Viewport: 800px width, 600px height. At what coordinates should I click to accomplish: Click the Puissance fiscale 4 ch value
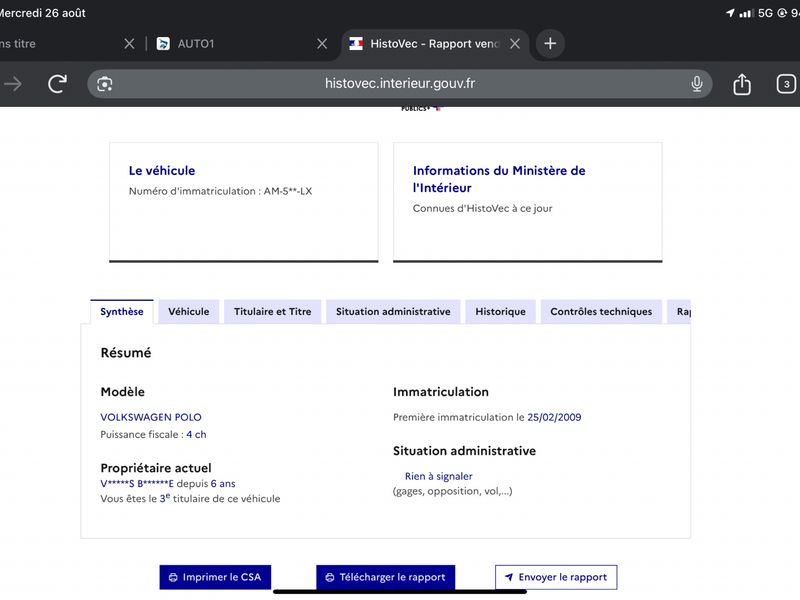click(x=196, y=435)
